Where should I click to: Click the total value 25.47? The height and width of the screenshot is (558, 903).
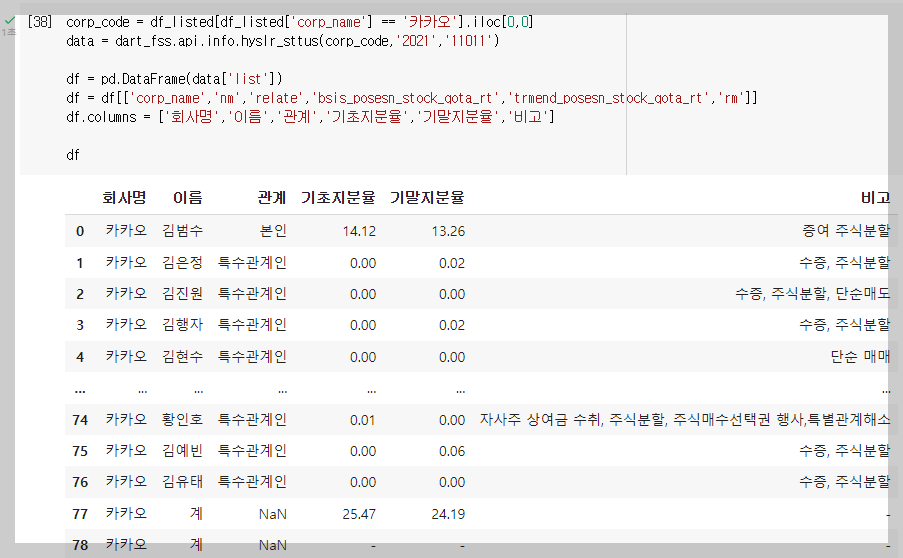tap(359, 514)
